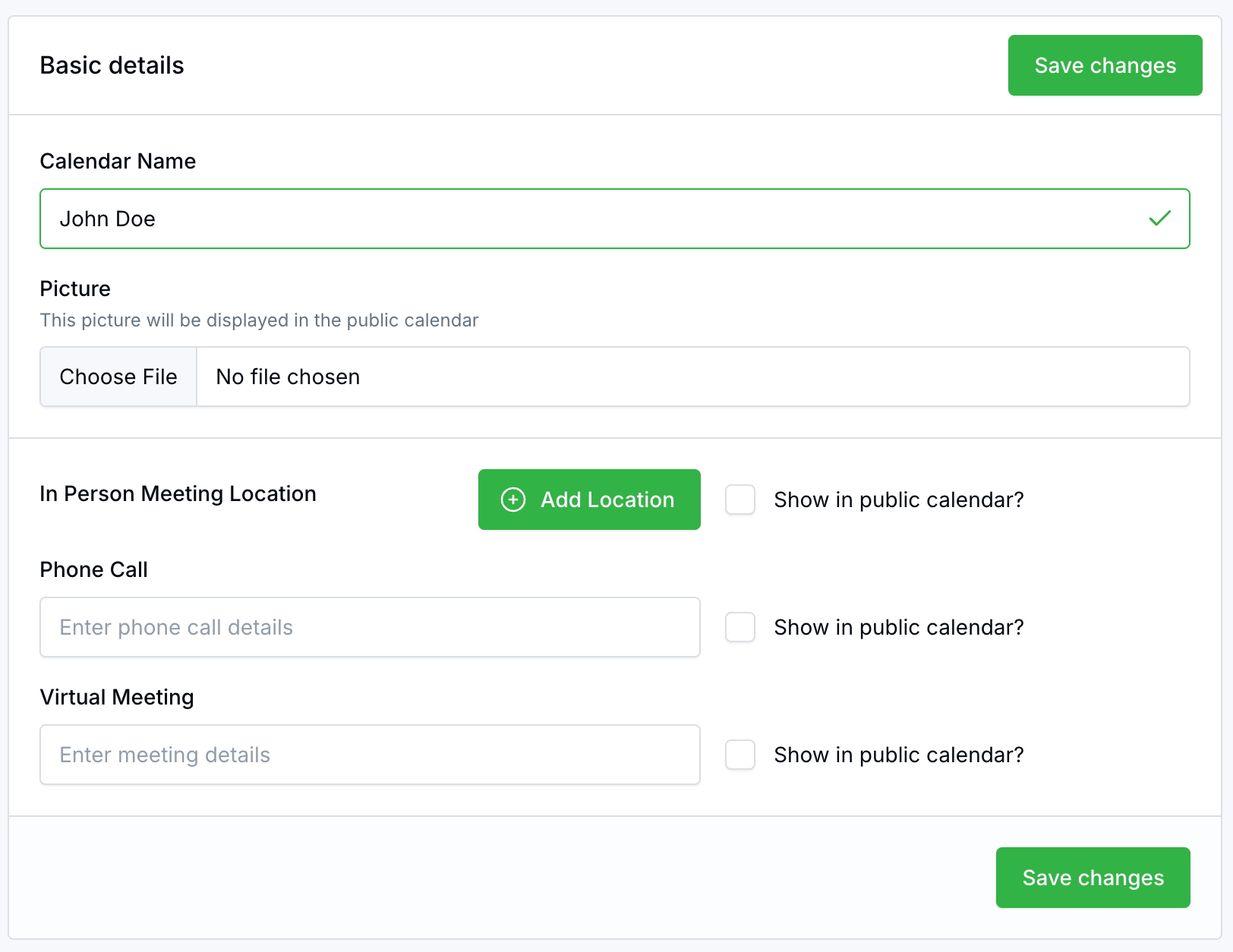Click the Add Location button

tap(589, 500)
